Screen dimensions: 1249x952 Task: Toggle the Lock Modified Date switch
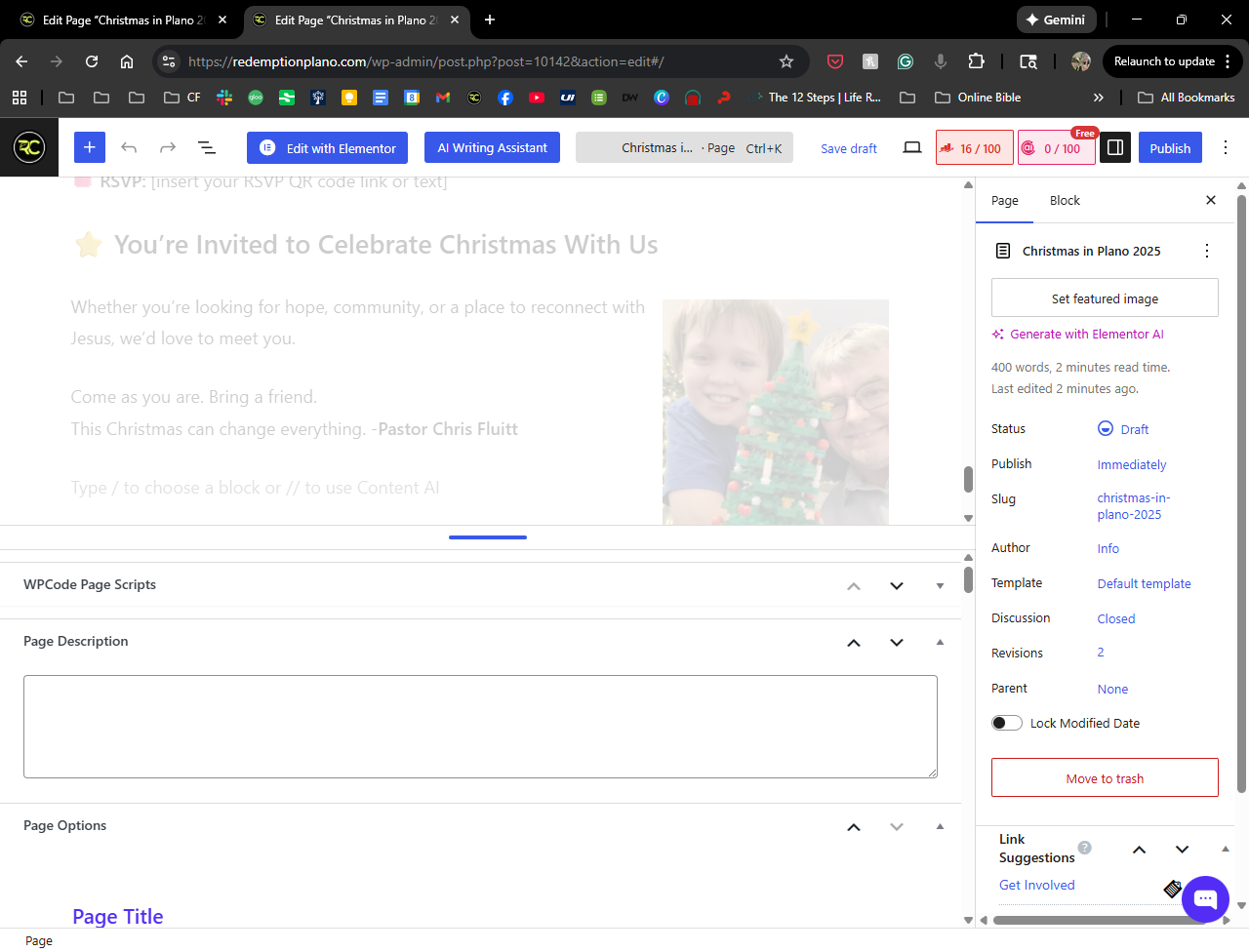(x=1006, y=723)
